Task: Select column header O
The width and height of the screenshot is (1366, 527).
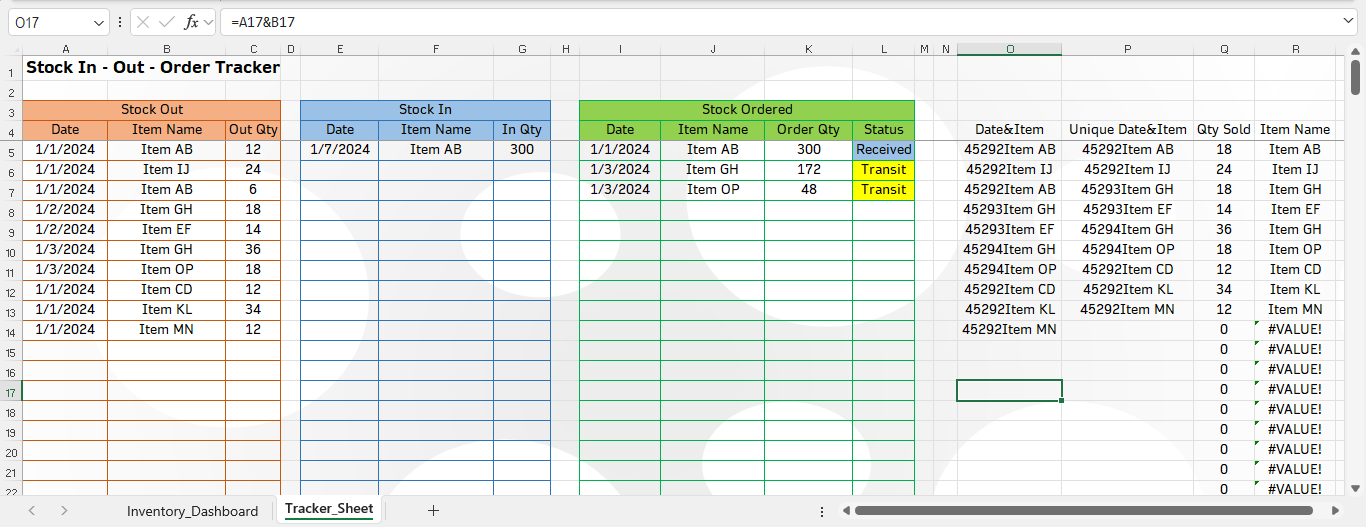Action: pyautogui.click(x=1009, y=48)
